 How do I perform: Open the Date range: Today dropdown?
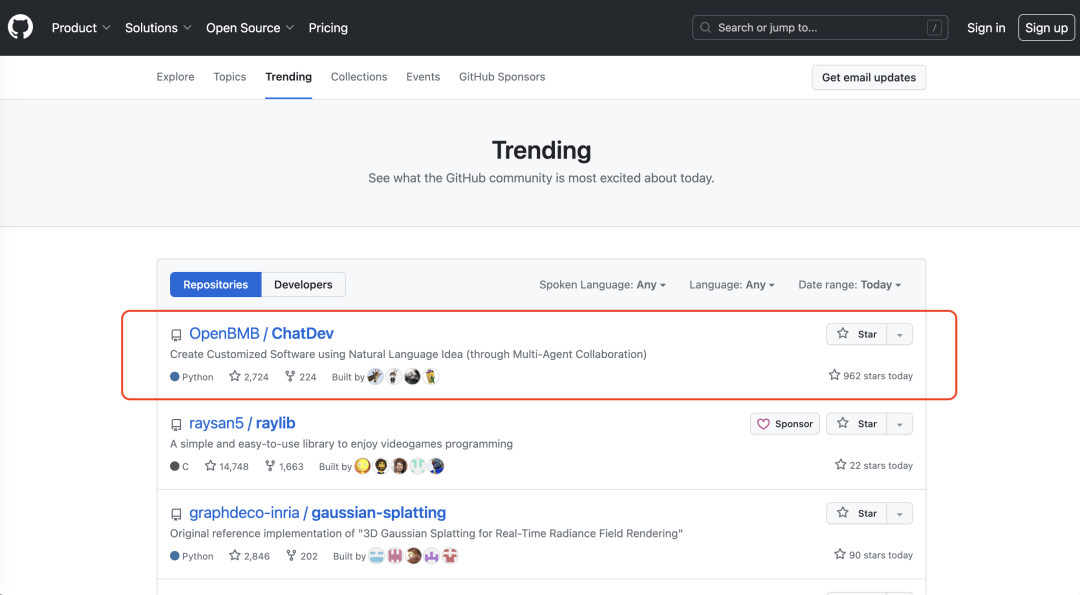click(x=849, y=284)
